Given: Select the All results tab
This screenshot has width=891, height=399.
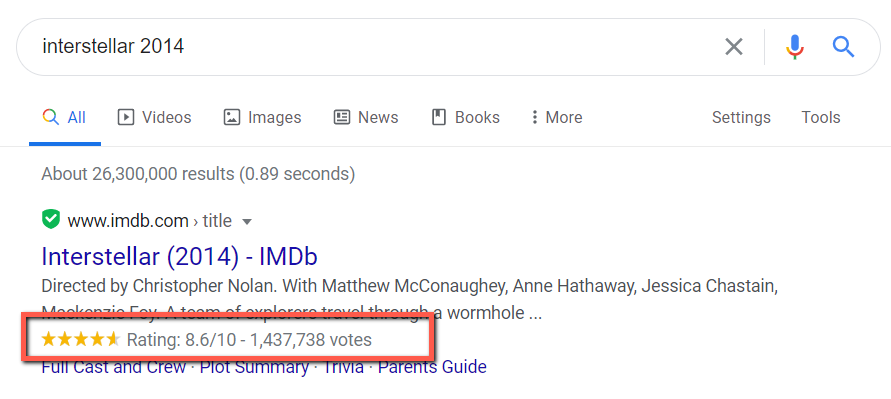Looking at the screenshot, I should point(65,118).
